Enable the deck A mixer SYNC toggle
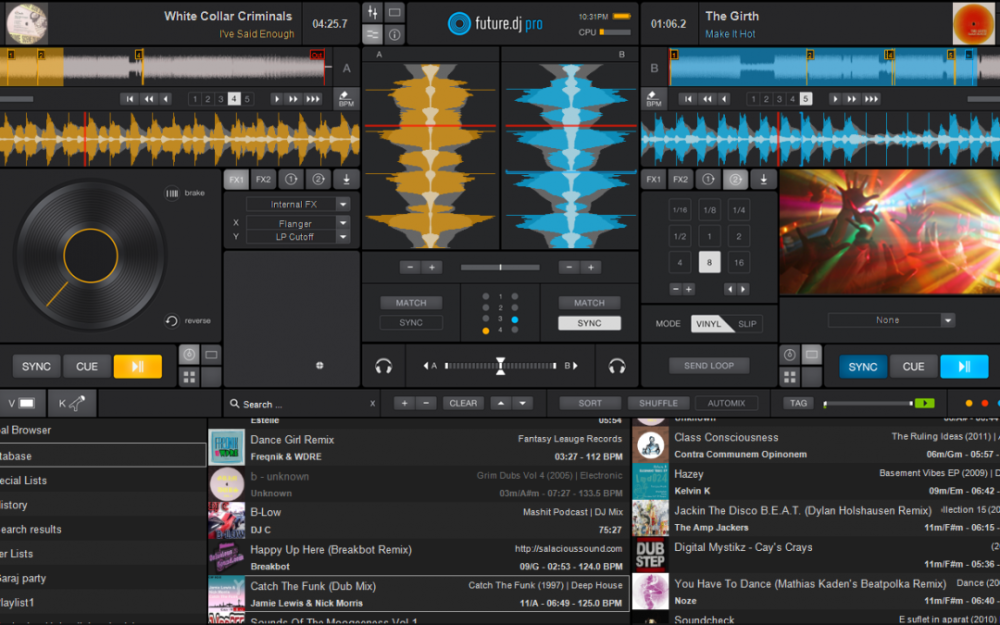Viewport: 1000px width, 625px height. coord(411,323)
